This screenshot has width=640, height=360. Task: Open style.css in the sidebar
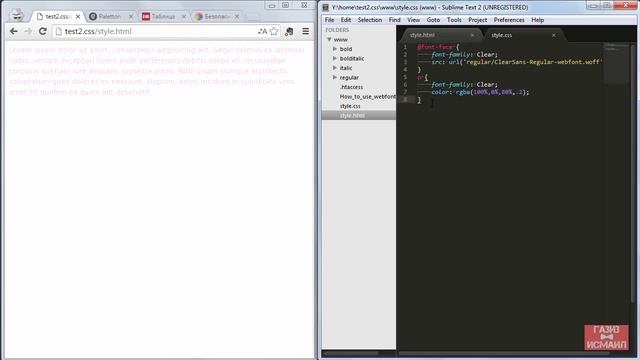point(350,106)
